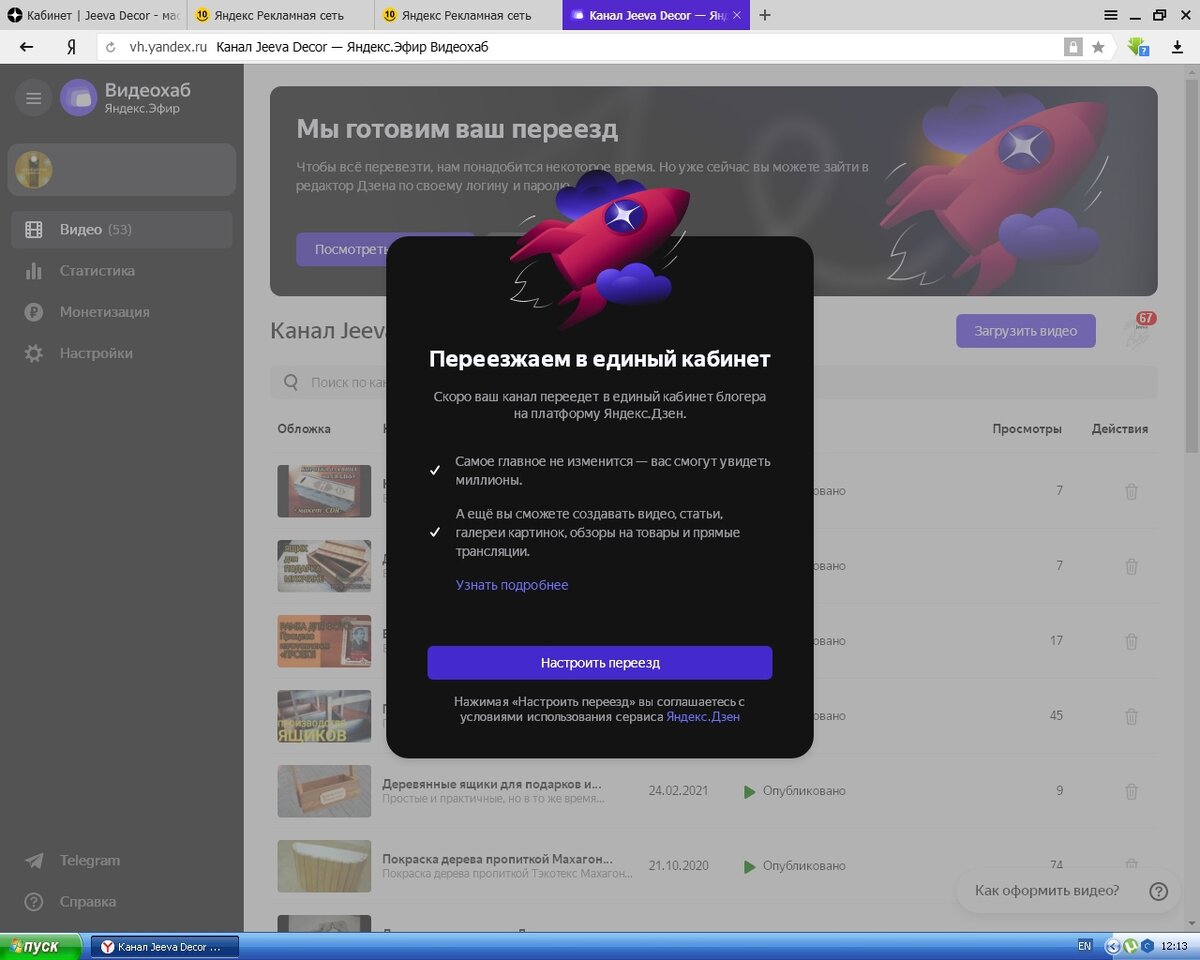Click the browser back arrow
The width and height of the screenshot is (1200, 960).
click(x=27, y=47)
